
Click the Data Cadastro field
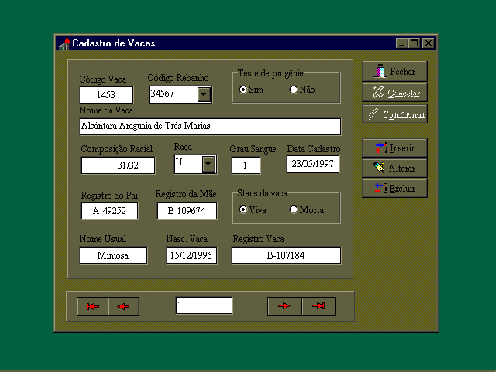[x=313, y=164]
